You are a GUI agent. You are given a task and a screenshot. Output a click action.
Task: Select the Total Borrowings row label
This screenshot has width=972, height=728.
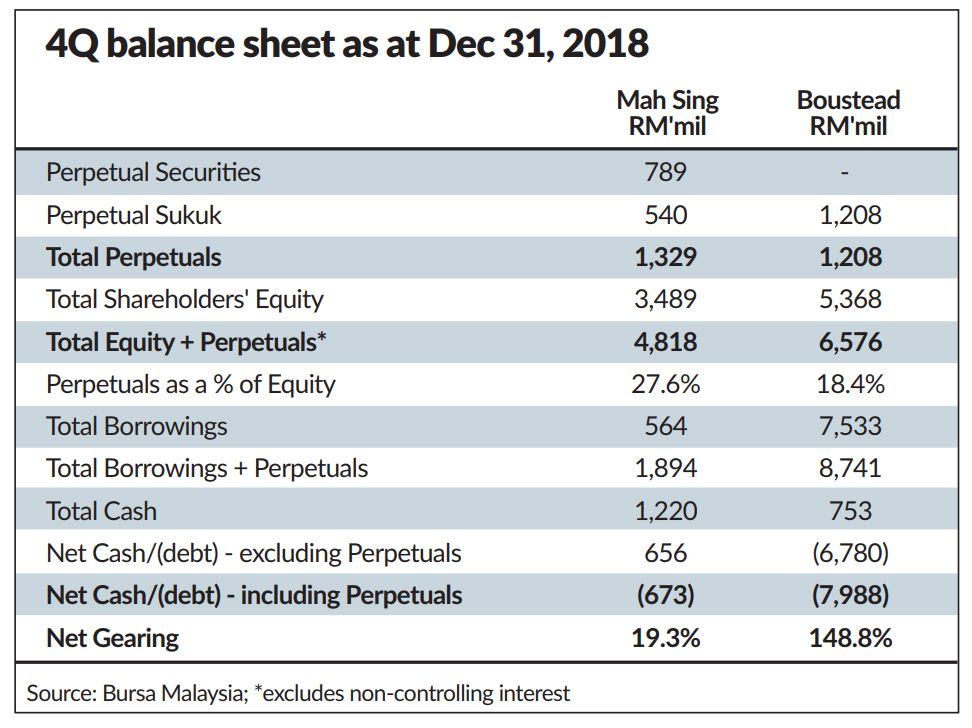[x=137, y=426]
